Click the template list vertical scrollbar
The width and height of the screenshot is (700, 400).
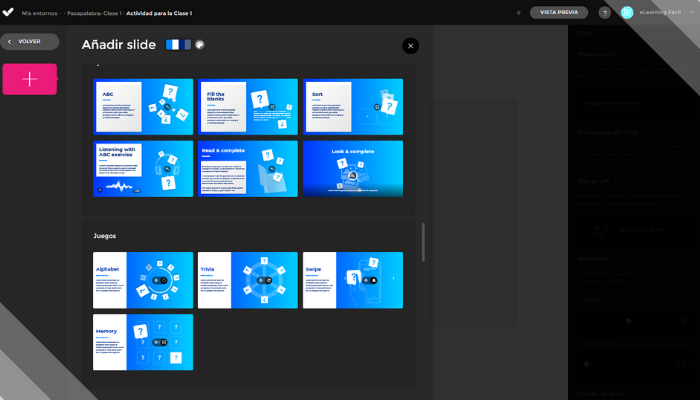pyautogui.click(x=423, y=240)
